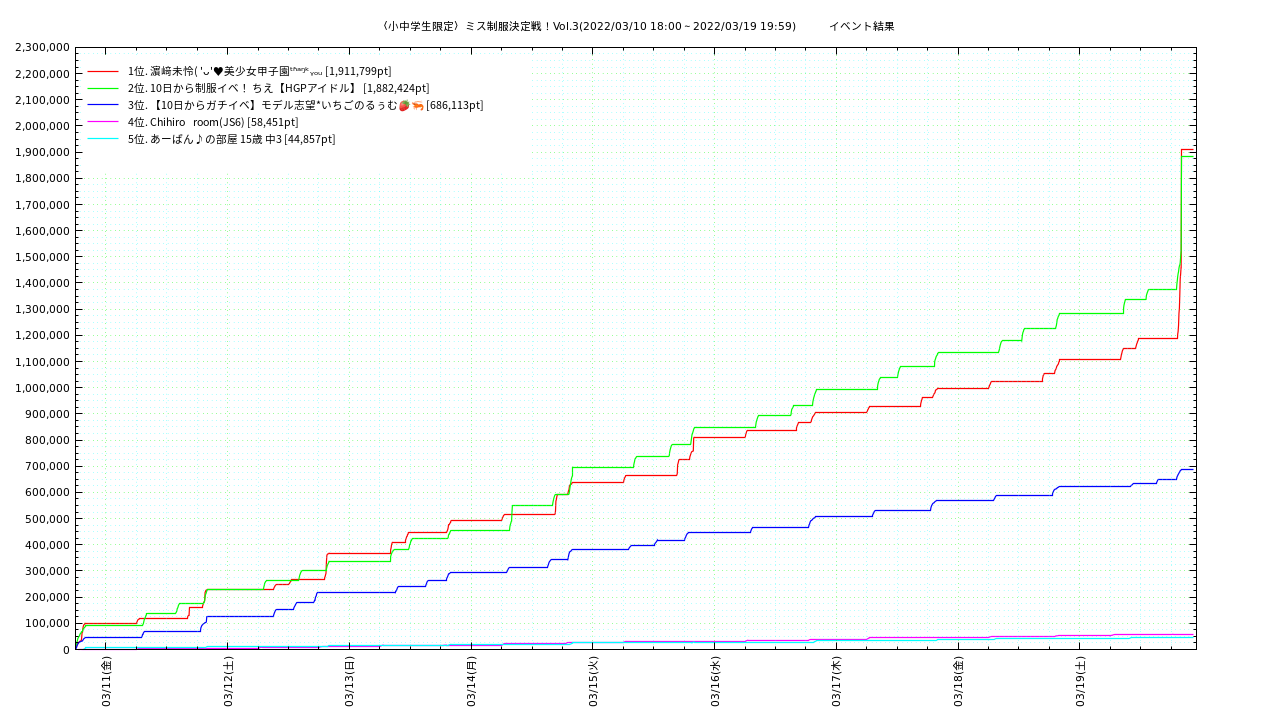Click the 2,300,000 y-axis label

pyautogui.click(x=43, y=47)
